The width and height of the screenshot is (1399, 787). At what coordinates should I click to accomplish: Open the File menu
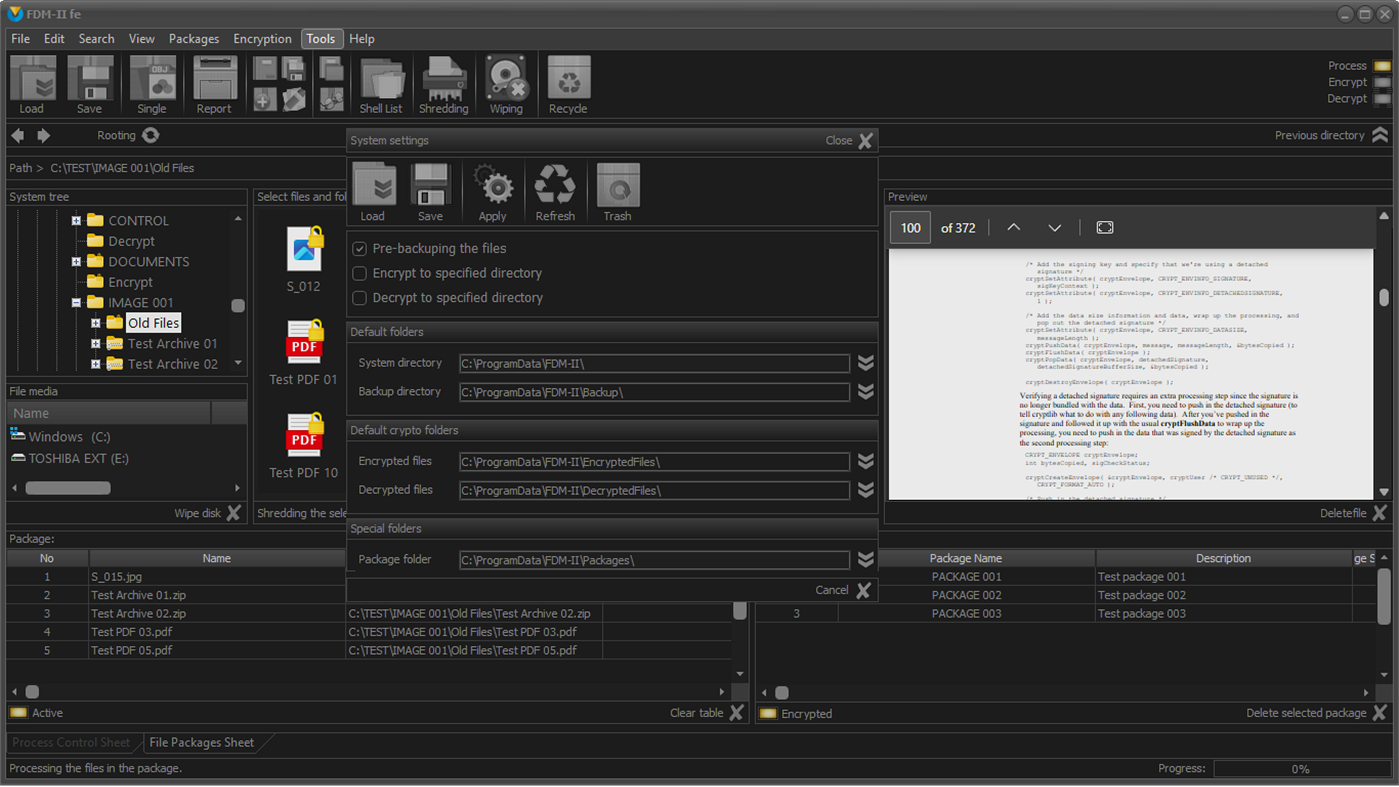pos(20,39)
